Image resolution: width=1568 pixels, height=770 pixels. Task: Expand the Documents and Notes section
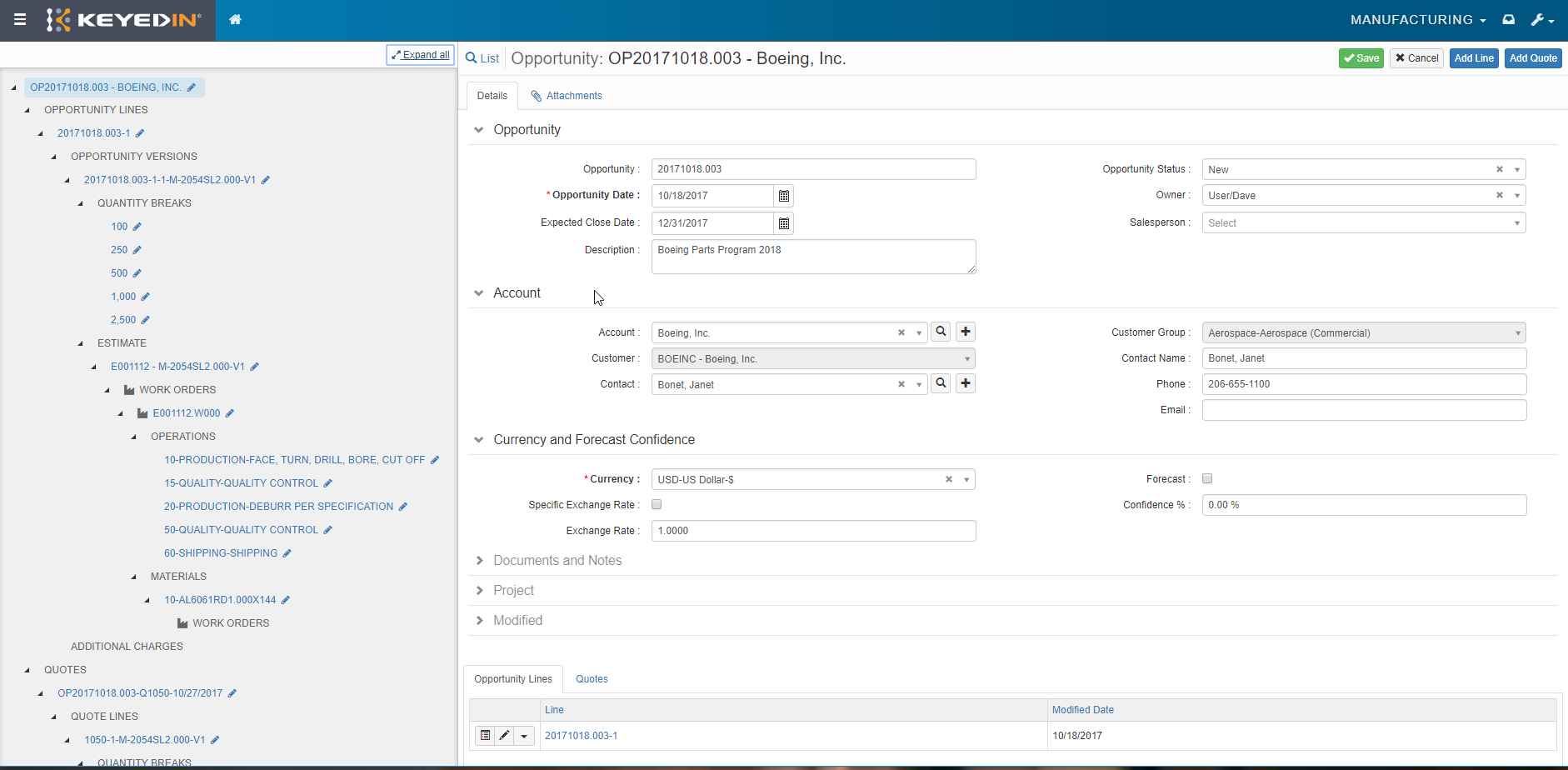click(x=557, y=561)
